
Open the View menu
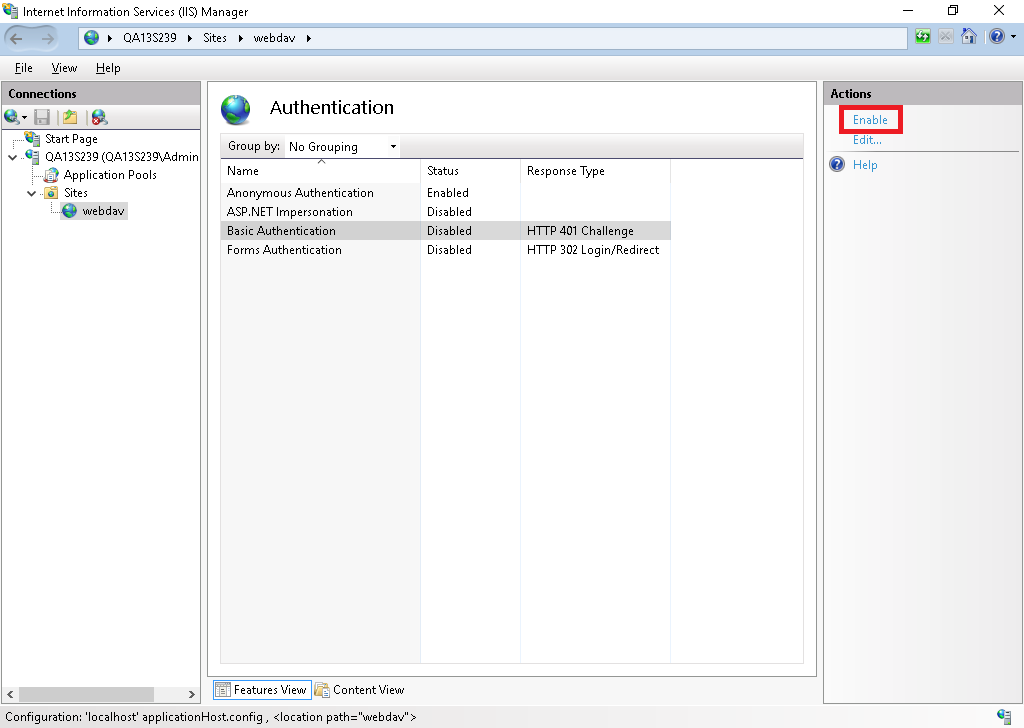64,68
